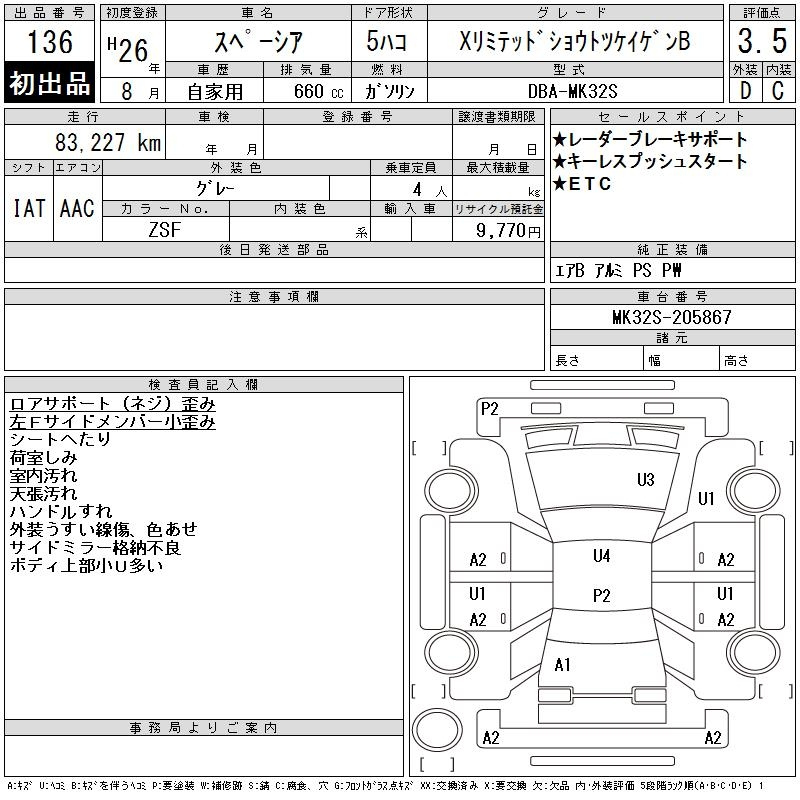Select the chassis number MK32S-205867
The image size is (800, 800).
(x=672, y=317)
